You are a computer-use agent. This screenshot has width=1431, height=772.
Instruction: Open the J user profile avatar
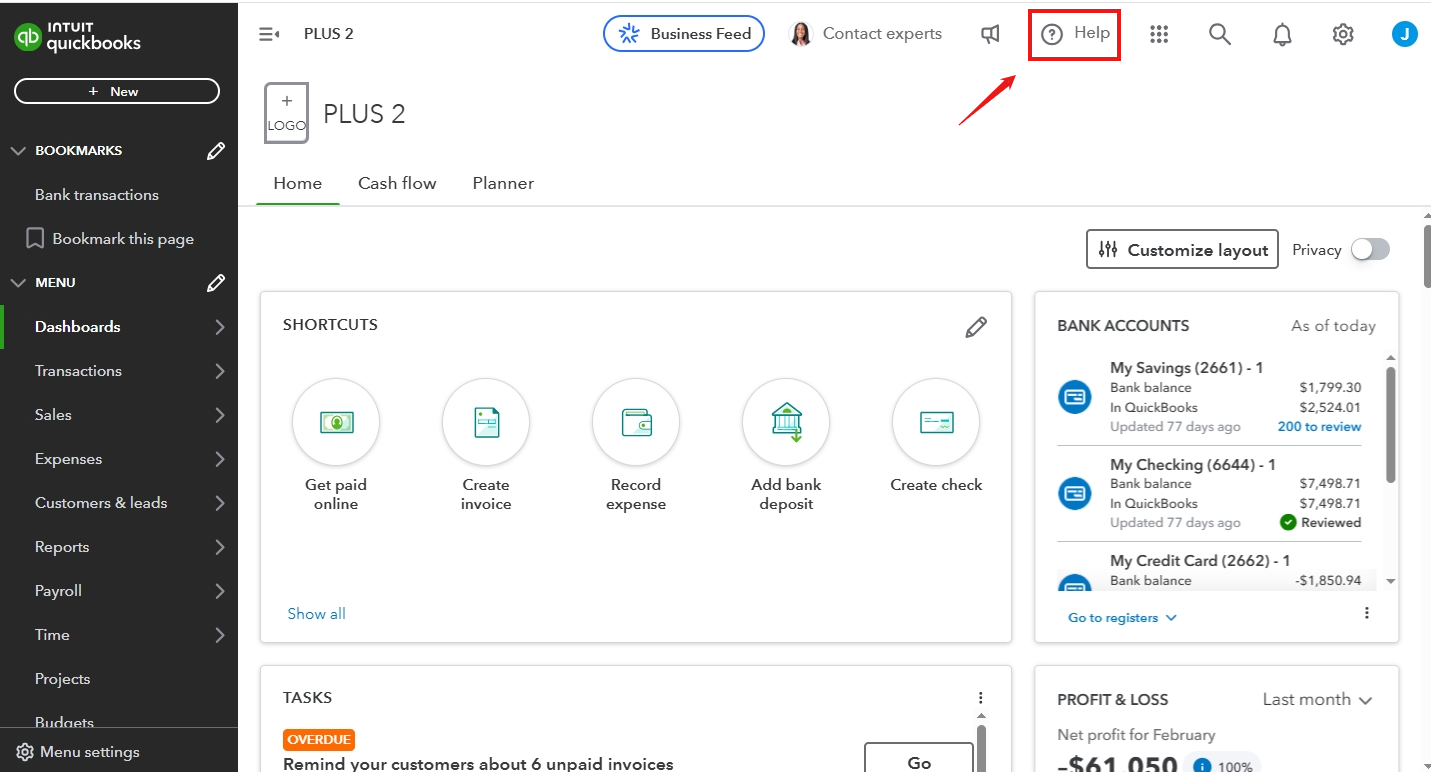1405,34
